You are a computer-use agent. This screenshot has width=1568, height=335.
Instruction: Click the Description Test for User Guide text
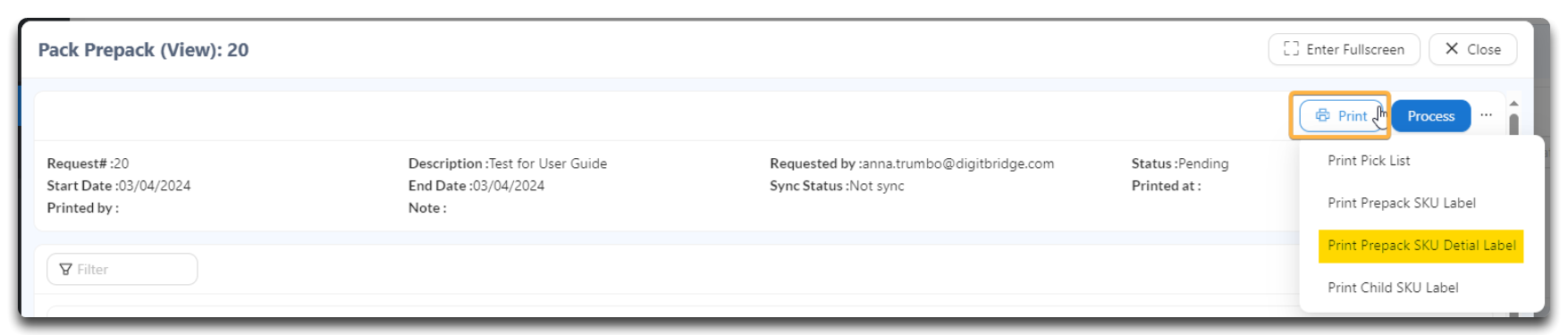508,163
